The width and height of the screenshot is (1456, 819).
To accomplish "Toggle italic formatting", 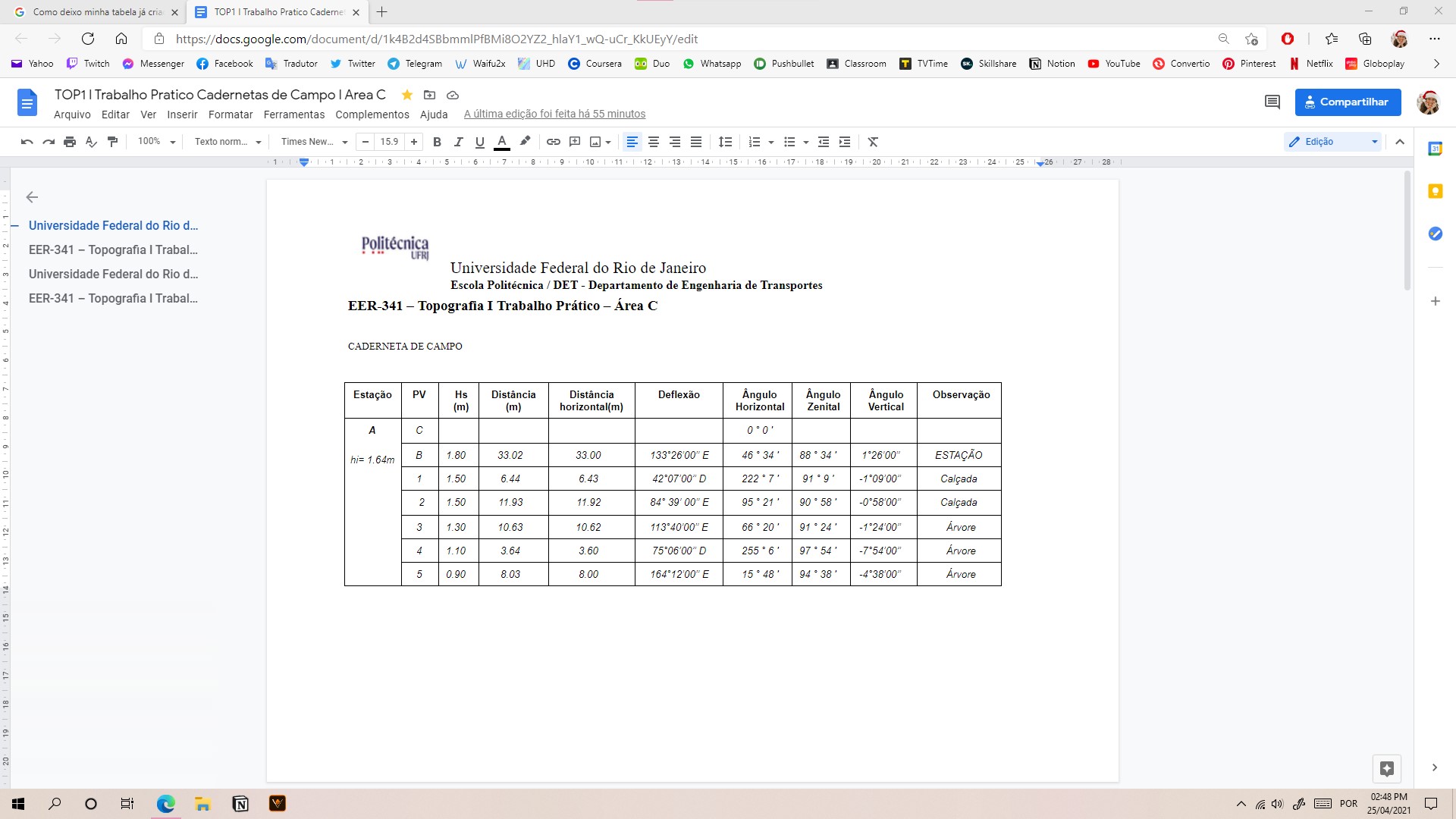I will 458,142.
